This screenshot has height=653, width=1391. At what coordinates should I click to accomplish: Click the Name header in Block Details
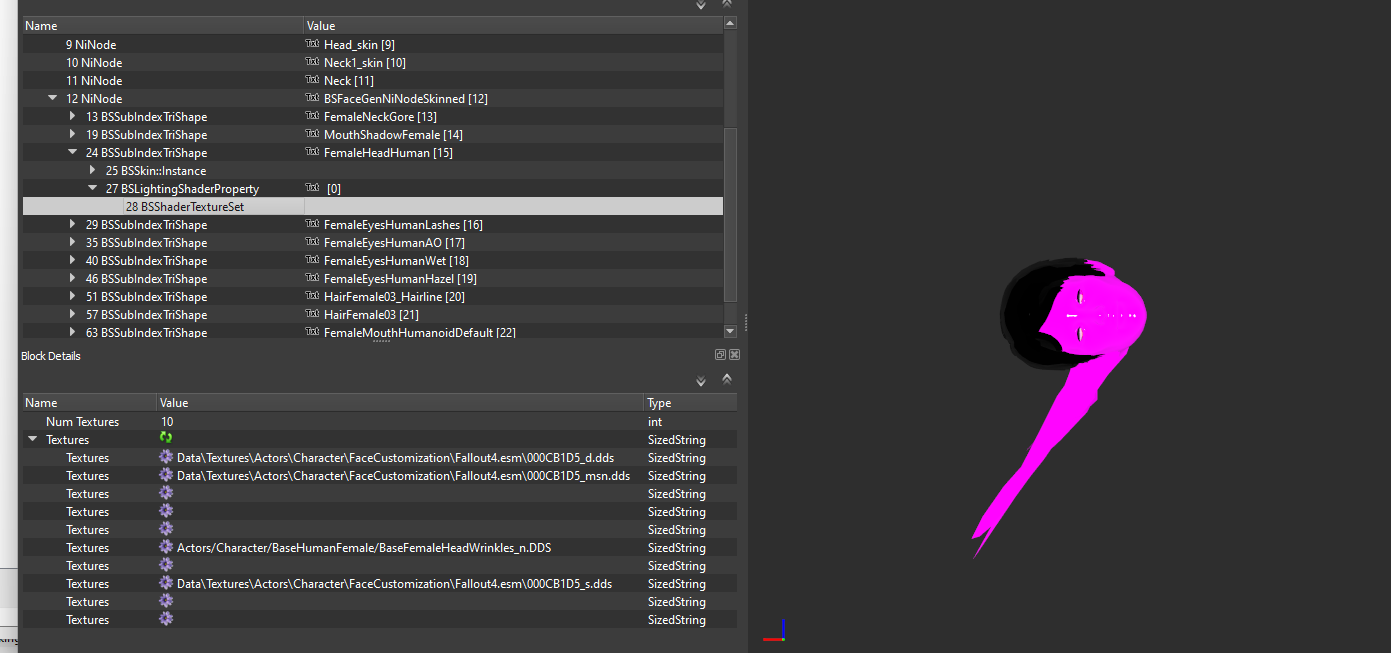coord(89,403)
